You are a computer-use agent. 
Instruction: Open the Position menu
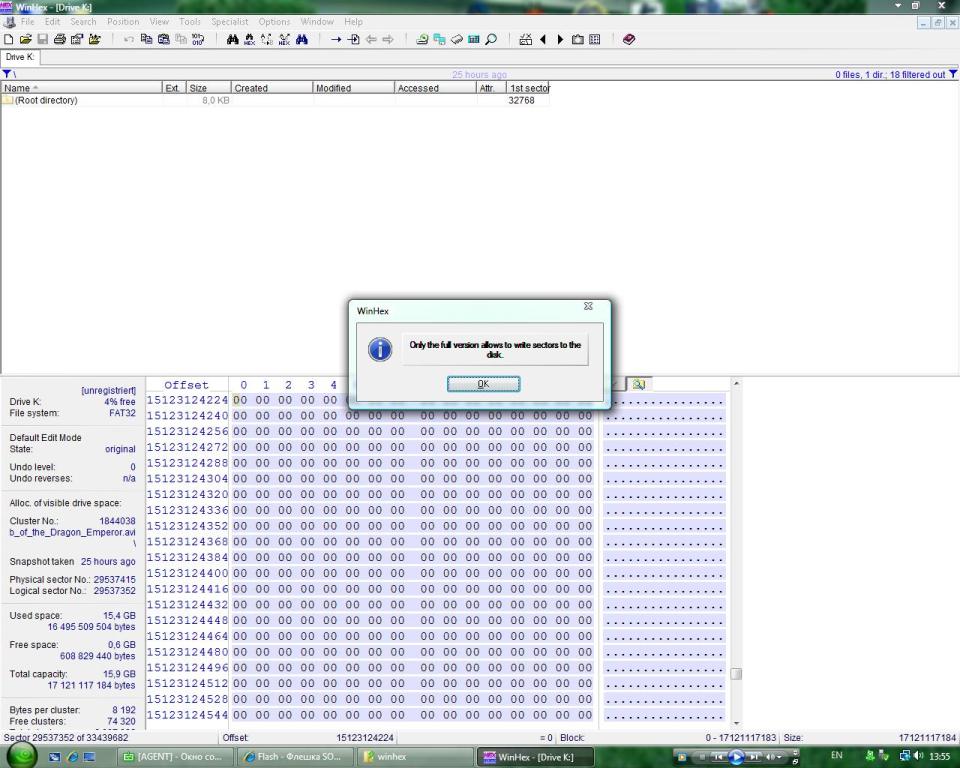click(123, 21)
